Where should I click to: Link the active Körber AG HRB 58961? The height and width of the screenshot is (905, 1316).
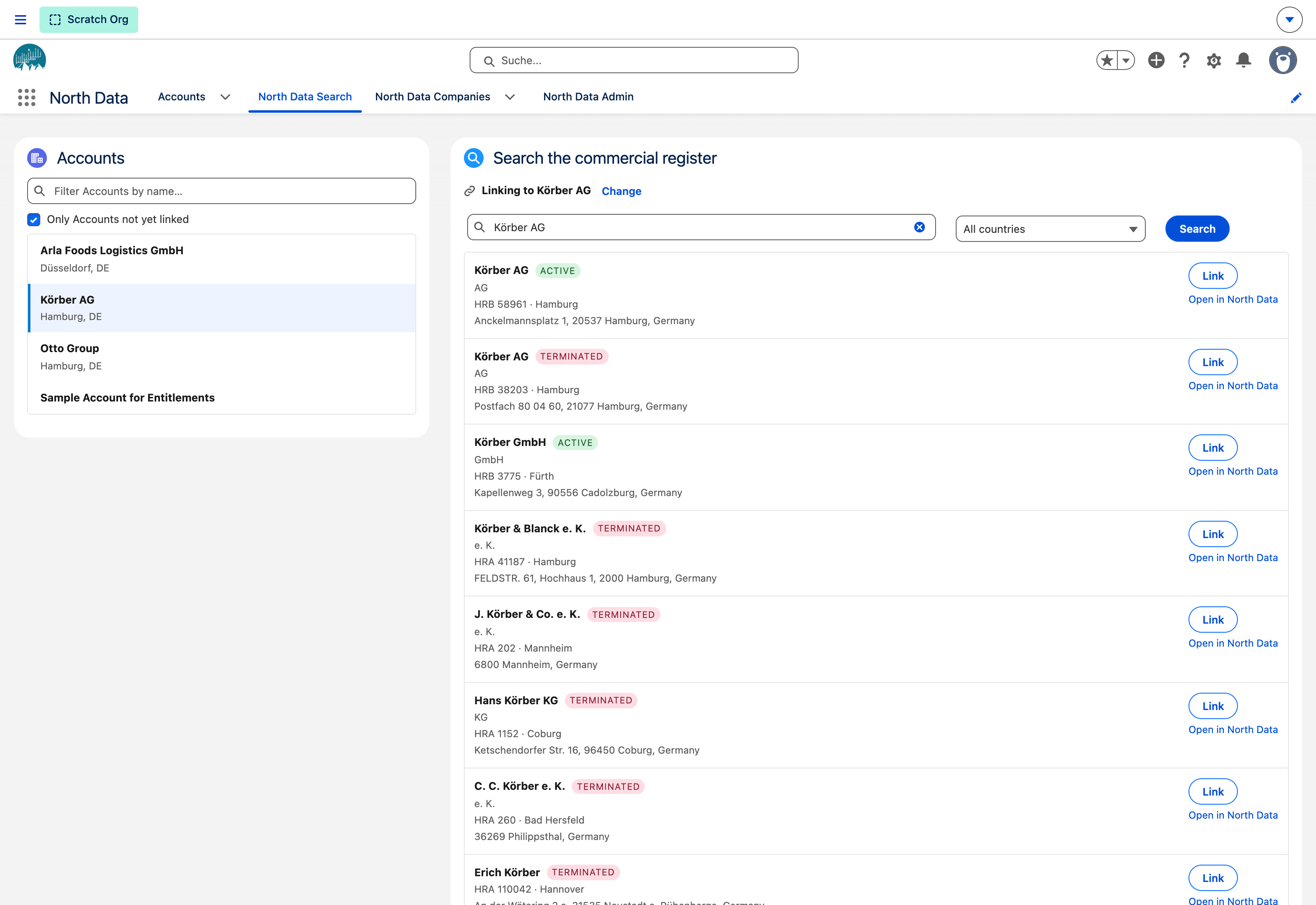click(x=1213, y=276)
